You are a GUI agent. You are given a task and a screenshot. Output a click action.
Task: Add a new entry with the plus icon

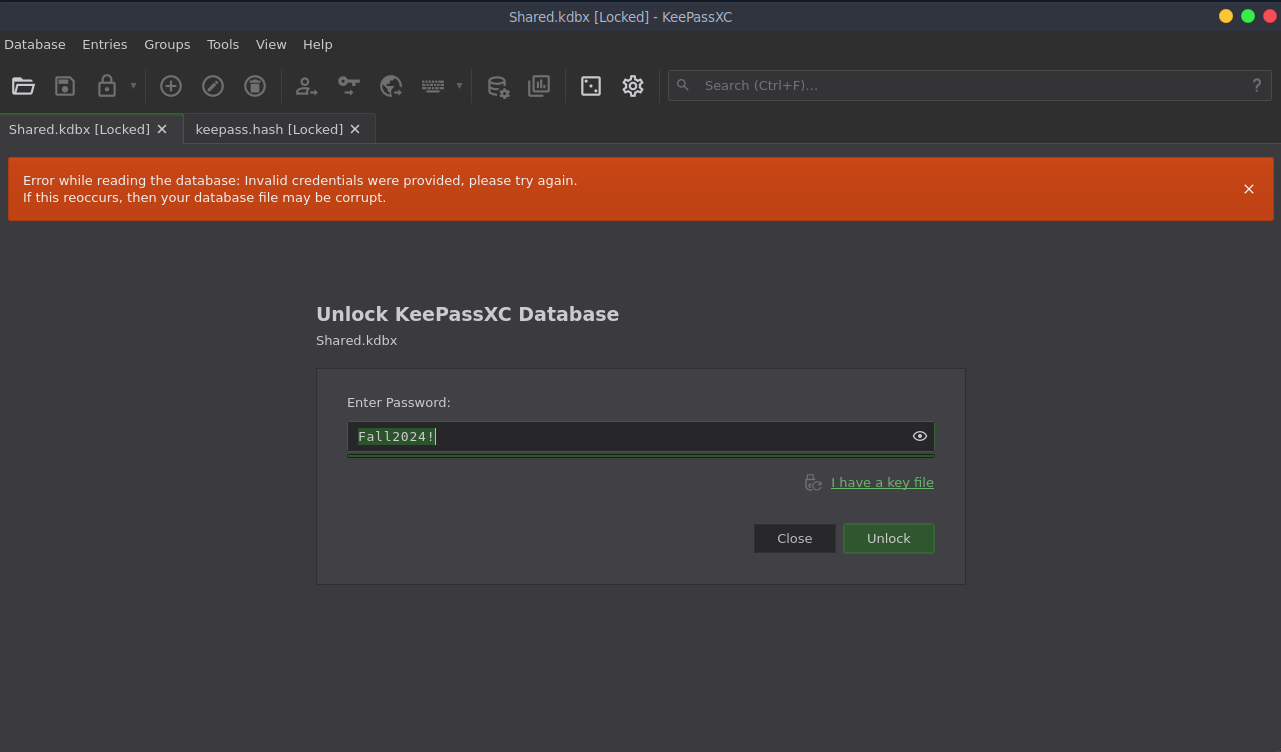[x=171, y=86]
